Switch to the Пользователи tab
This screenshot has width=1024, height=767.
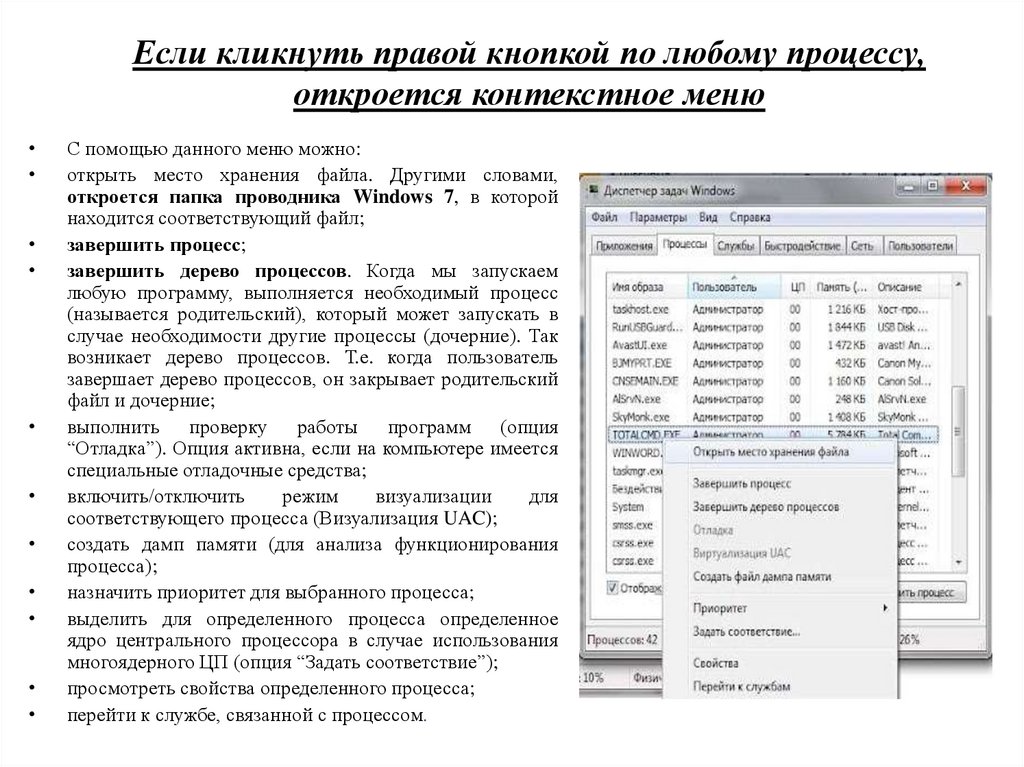[920, 246]
